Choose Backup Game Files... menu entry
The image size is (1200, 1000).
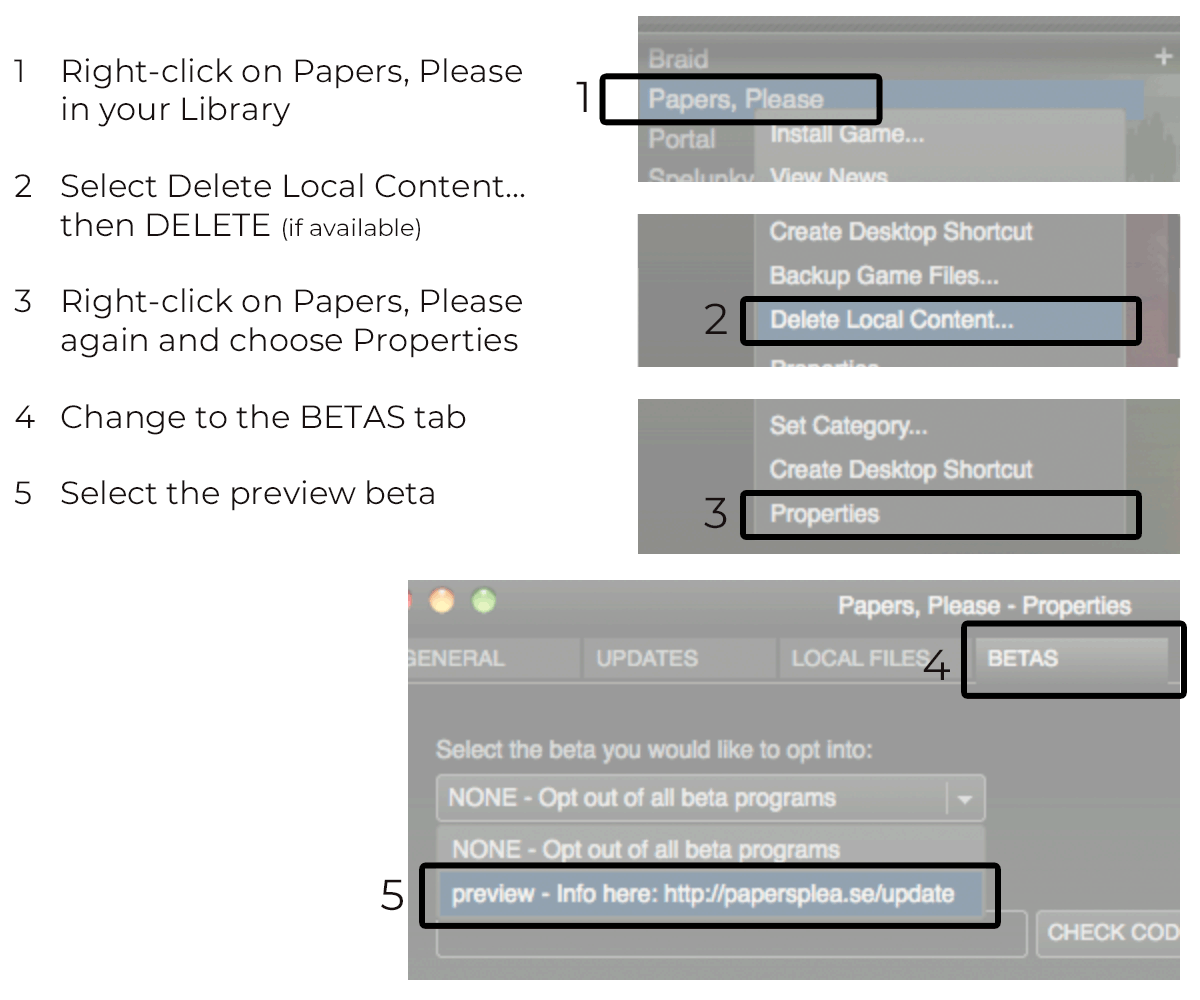click(x=883, y=275)
